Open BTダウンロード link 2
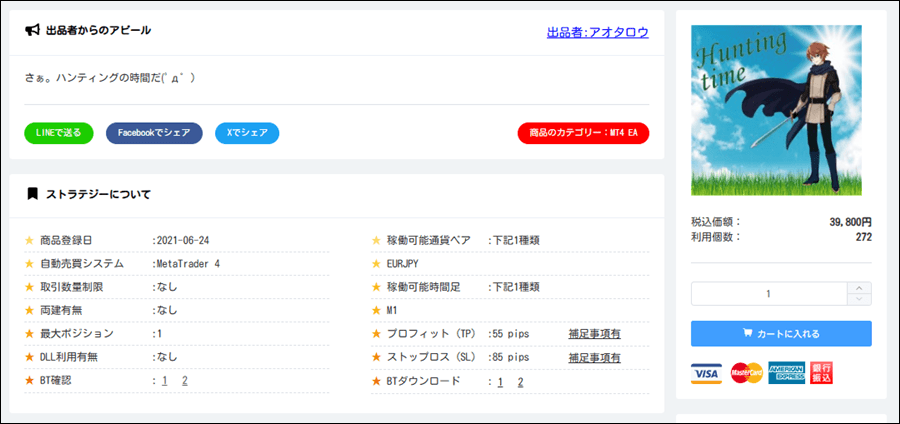 point(520,382)
